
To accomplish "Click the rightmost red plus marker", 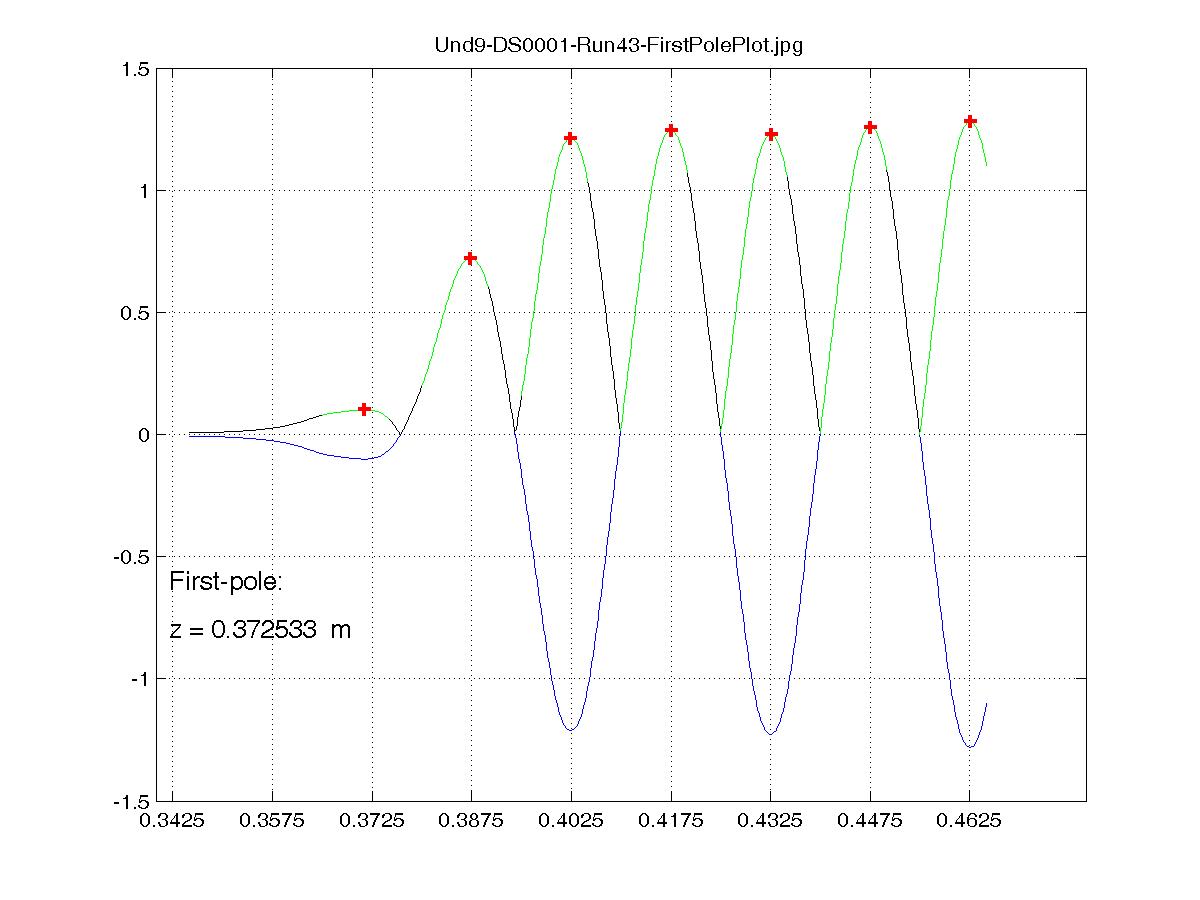I will click(x=969, y=121).
